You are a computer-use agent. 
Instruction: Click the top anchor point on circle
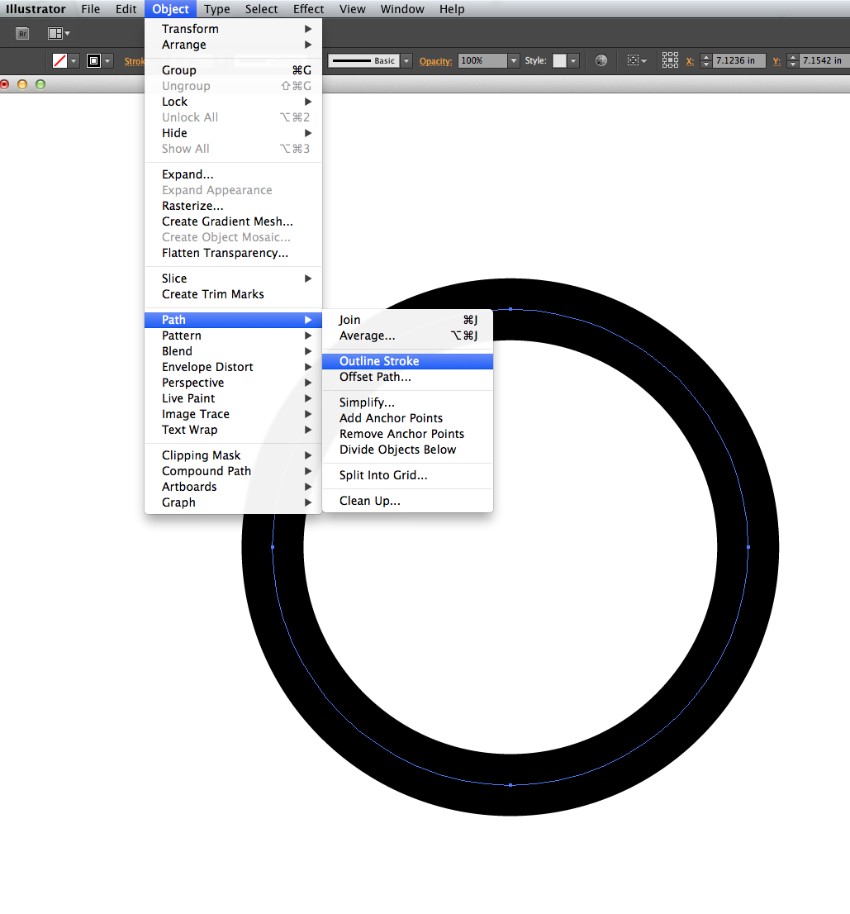511,309
